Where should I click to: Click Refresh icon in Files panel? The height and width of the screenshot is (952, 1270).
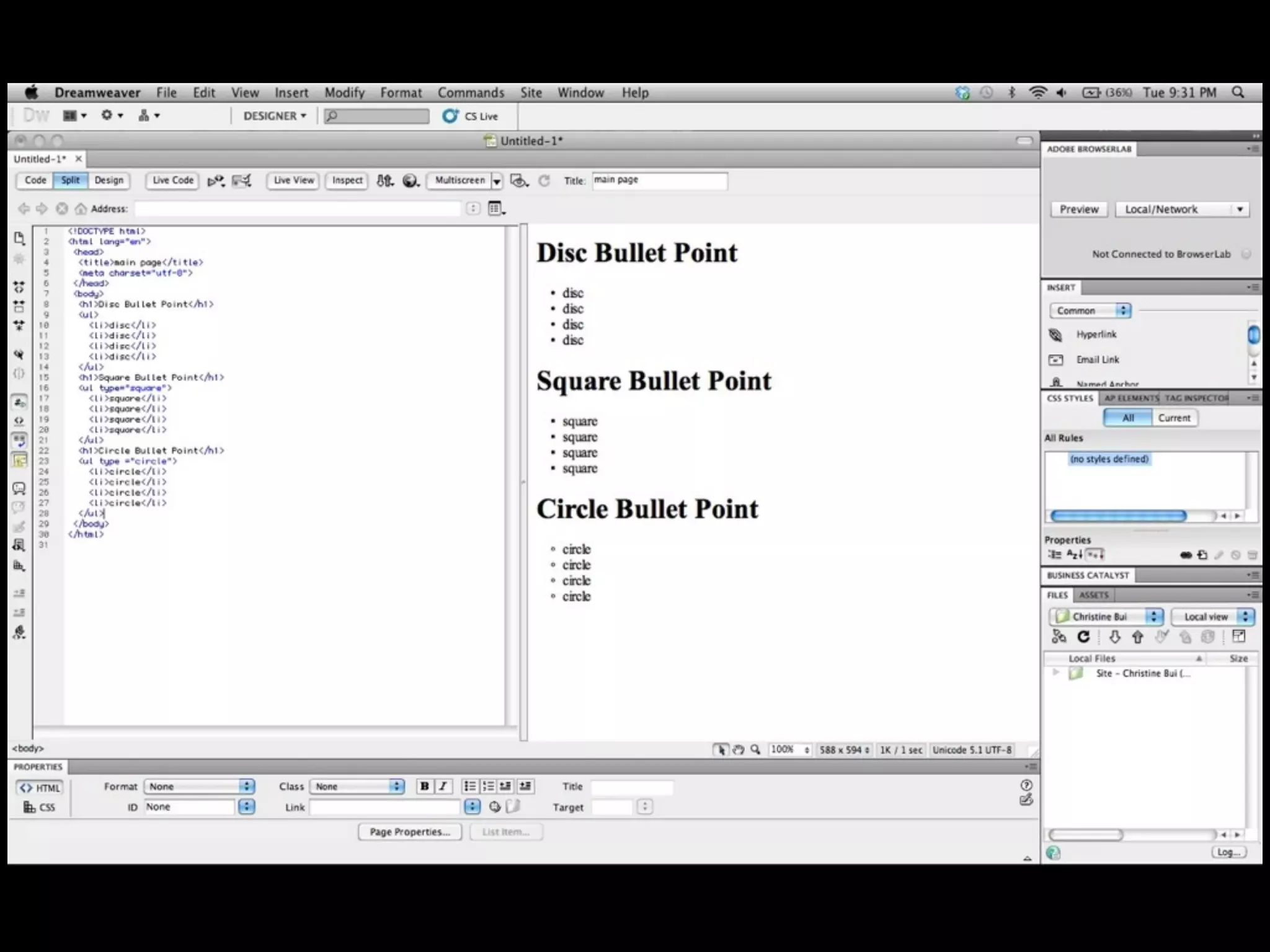click(x=1083, y=637)
